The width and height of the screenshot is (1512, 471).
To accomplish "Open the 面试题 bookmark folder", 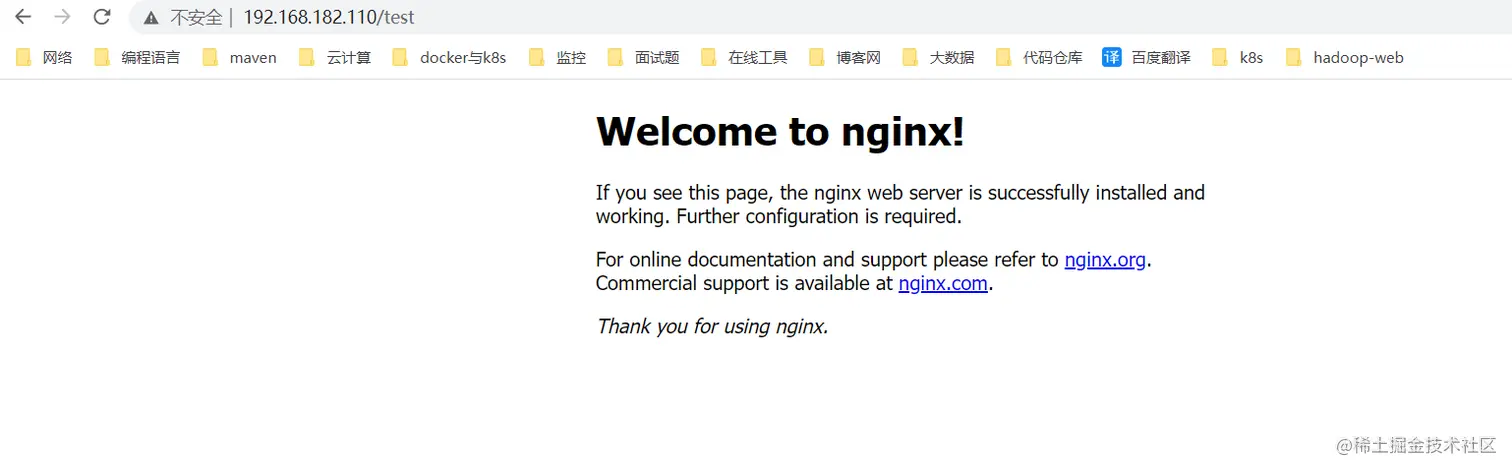I will tap(644, 58).
